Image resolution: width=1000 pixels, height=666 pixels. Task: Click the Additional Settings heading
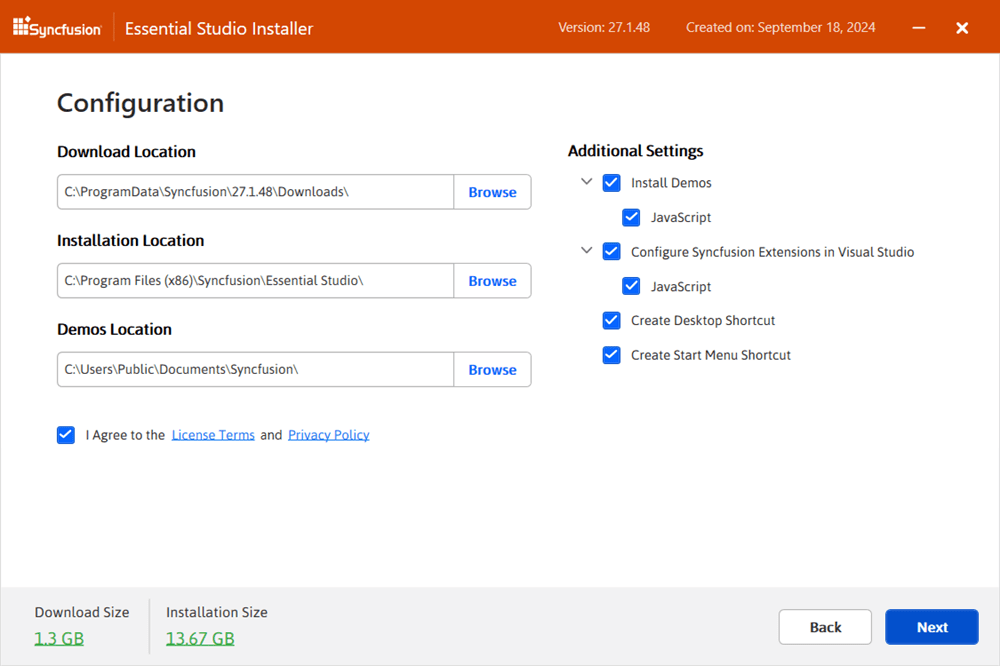635,151
